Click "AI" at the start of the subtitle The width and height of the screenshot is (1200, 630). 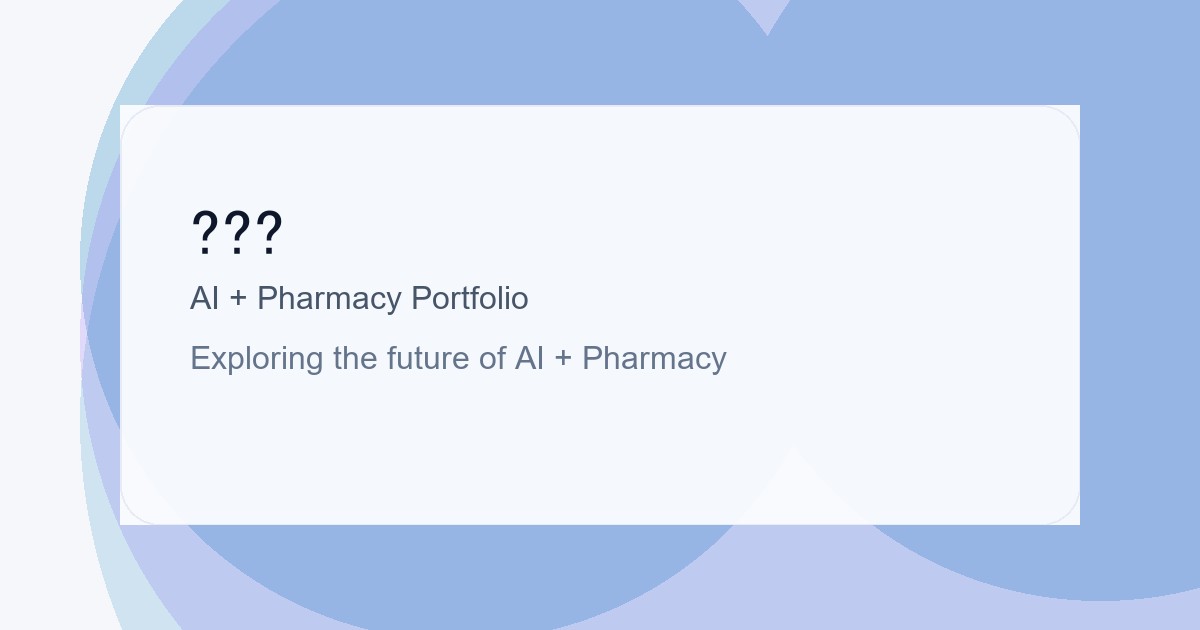pyautogui.click(x=204, y=298)
